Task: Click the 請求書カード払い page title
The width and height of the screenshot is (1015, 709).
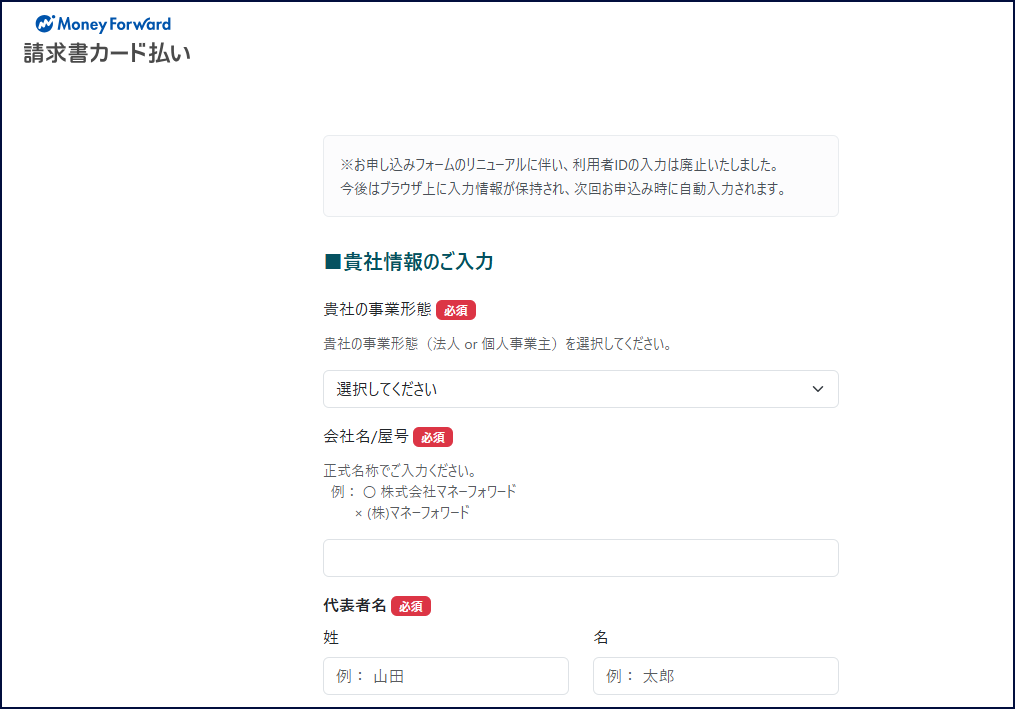Action: pos(107,53)
